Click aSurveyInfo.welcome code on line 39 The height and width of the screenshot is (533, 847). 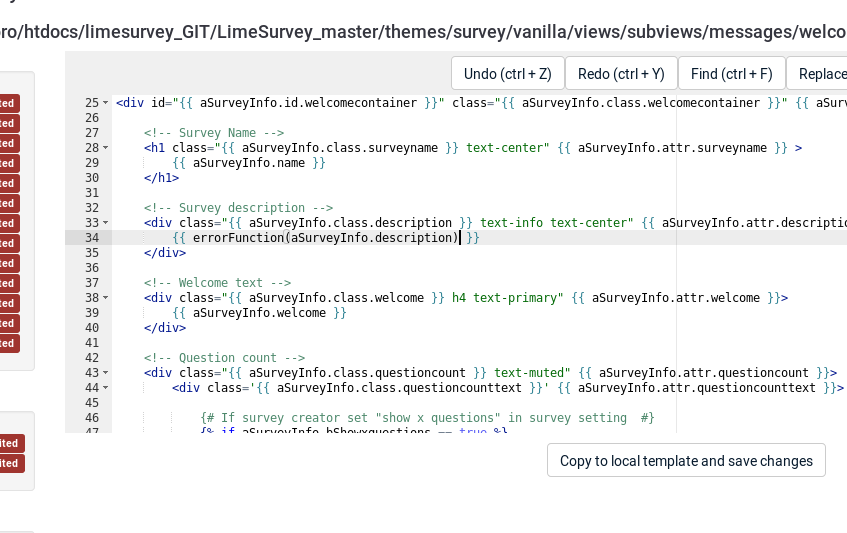(259, 313)
